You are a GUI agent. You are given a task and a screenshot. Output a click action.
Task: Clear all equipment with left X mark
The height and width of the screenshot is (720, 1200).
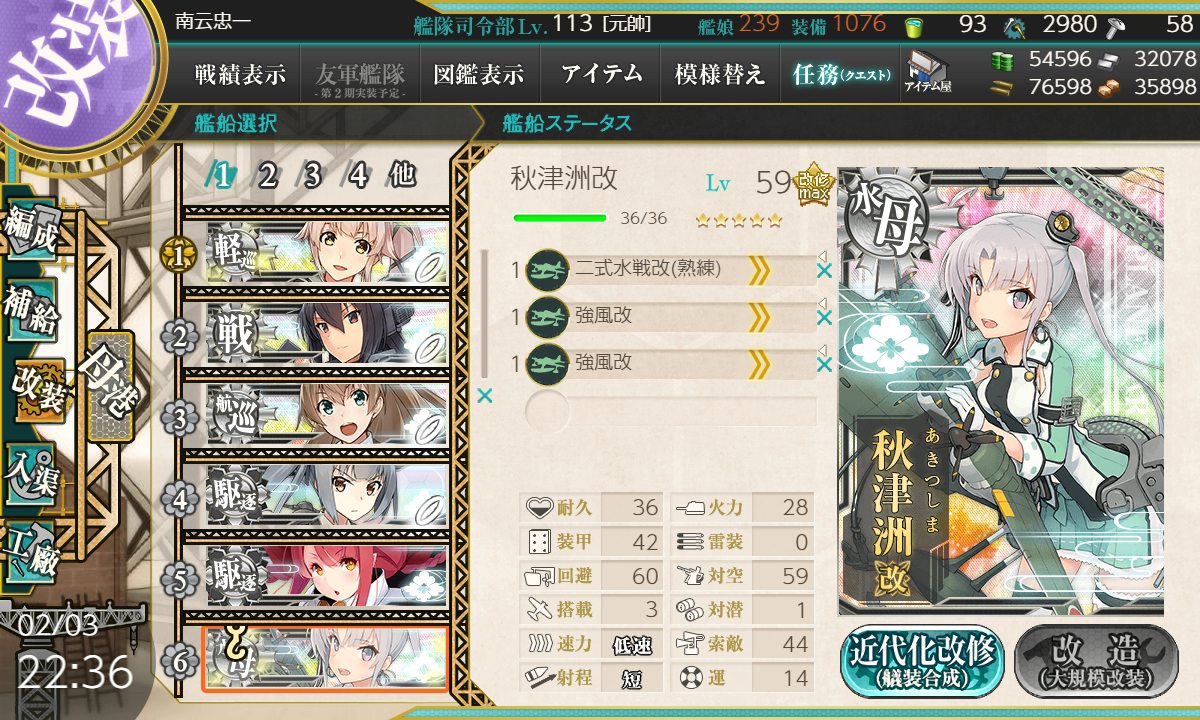[485, 396]
